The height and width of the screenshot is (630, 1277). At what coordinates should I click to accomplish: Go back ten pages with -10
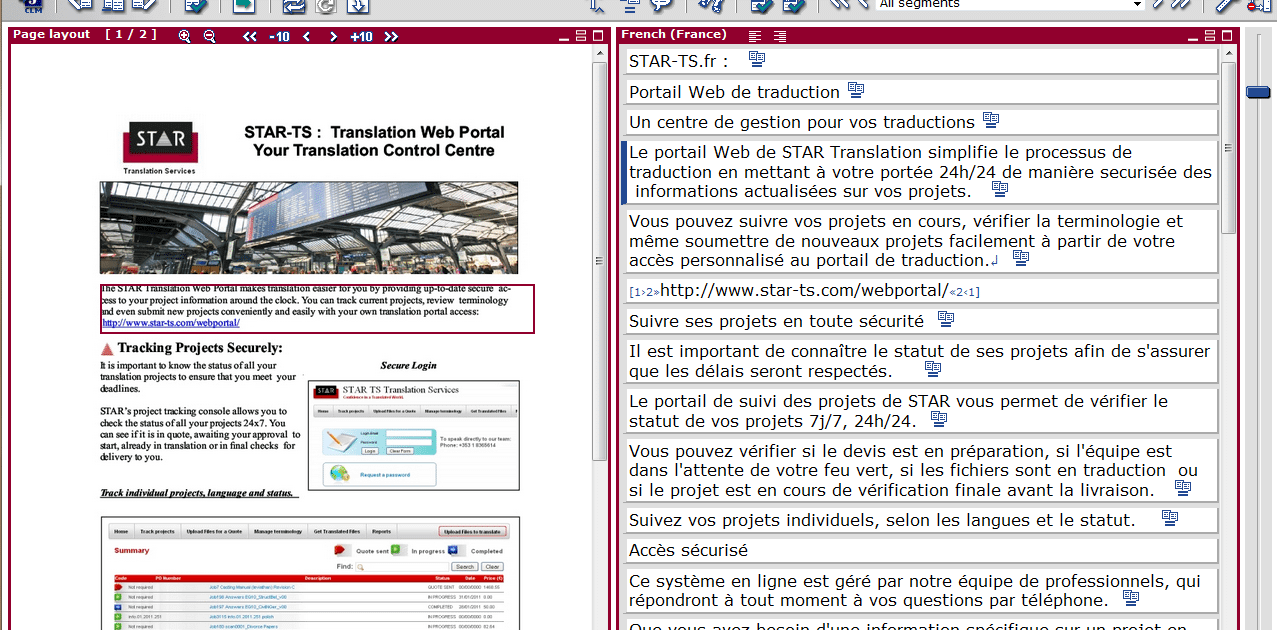pos(279,37)
